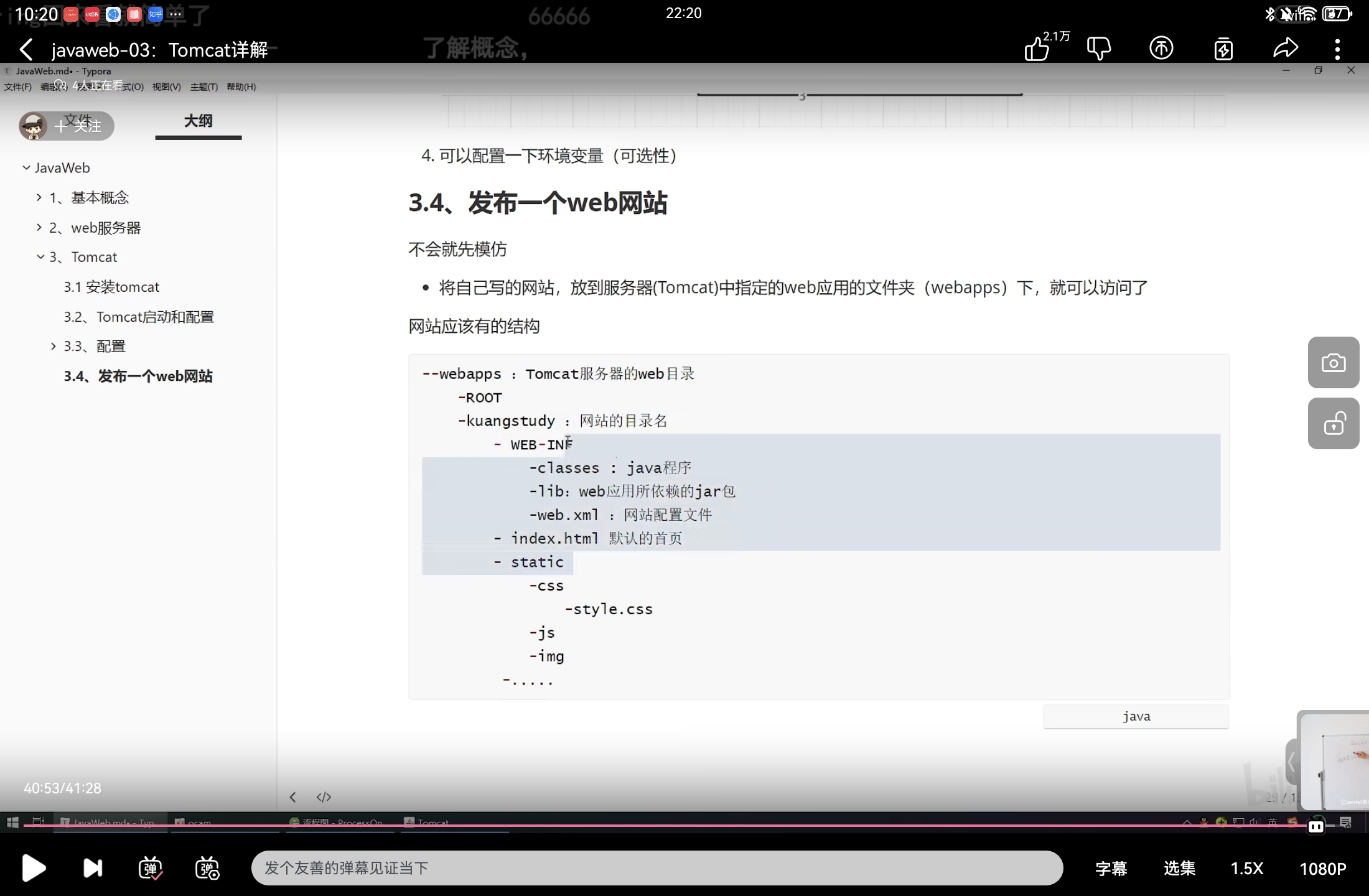1369x896 pixels.
Task: Open danmaku display settings
Action: point(207,868)
